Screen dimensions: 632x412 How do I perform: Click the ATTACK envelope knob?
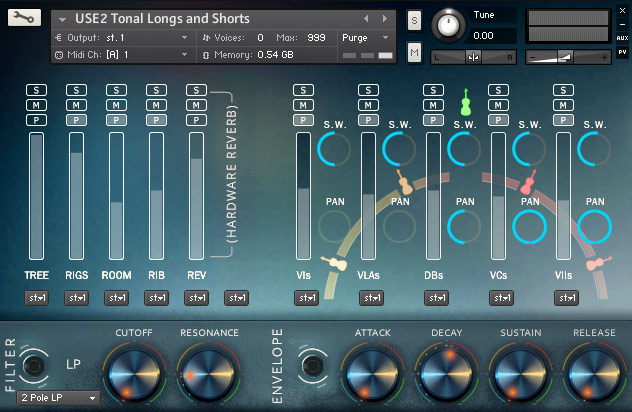[x=372, y=374]
